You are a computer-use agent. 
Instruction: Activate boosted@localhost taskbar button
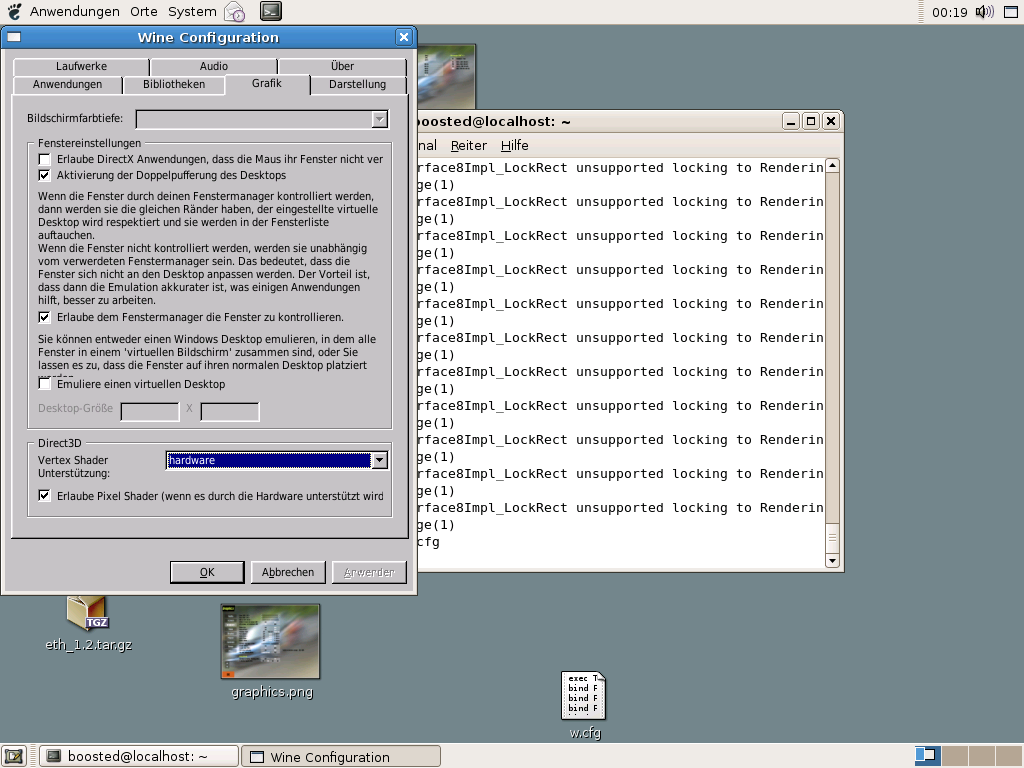[x=139, y=756]
